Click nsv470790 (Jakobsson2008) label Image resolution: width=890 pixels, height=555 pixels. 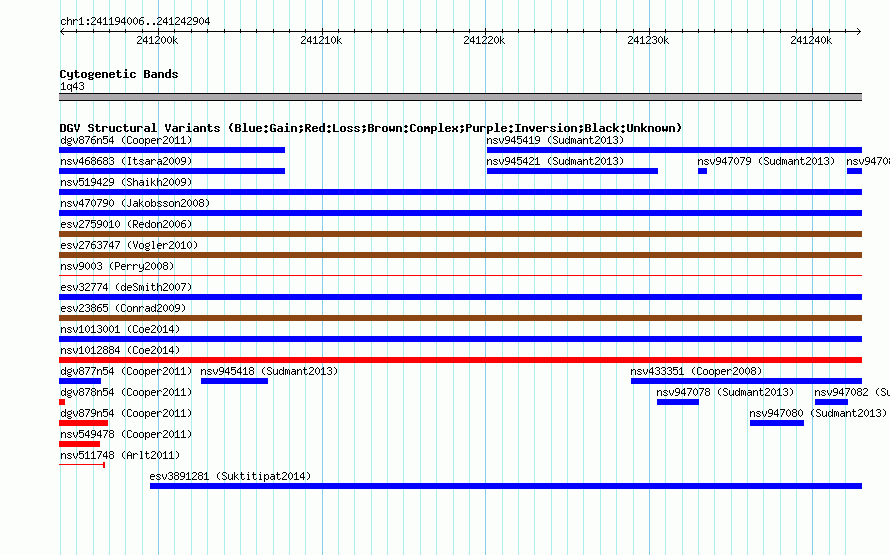click(x=135, y=203)
